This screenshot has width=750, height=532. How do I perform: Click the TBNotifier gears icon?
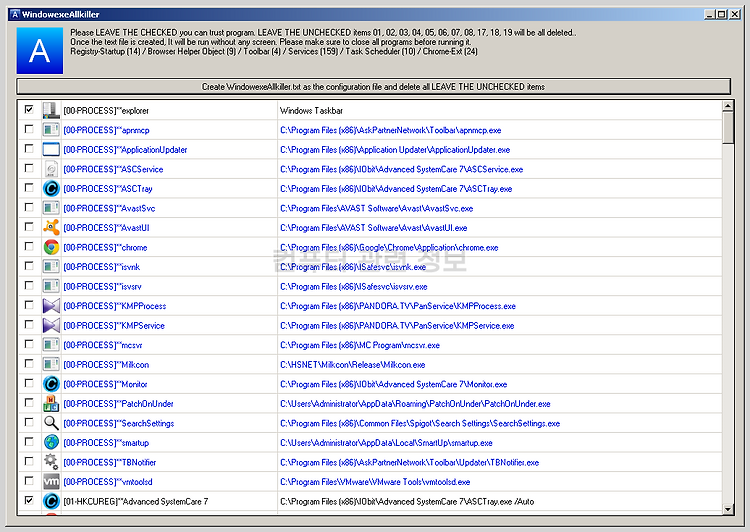click(x=51, y=462)
